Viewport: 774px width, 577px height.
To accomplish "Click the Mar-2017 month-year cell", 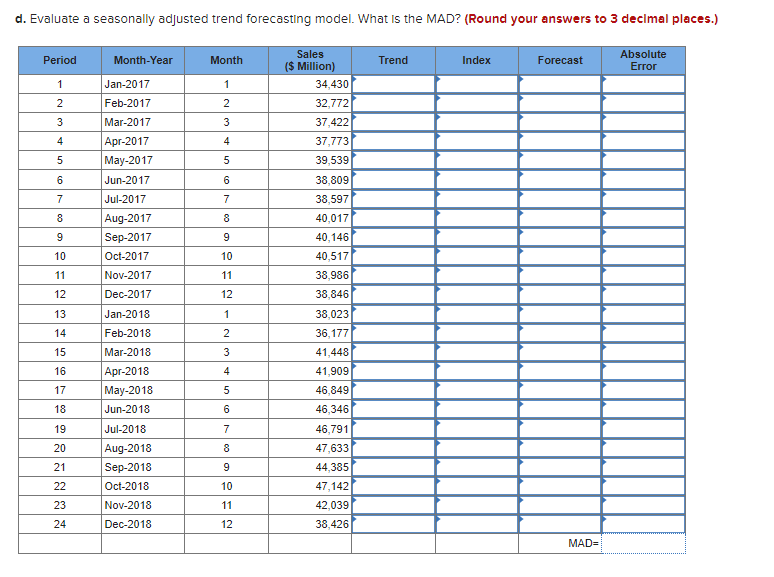I will pyautogui.click(x=143, y=122).
